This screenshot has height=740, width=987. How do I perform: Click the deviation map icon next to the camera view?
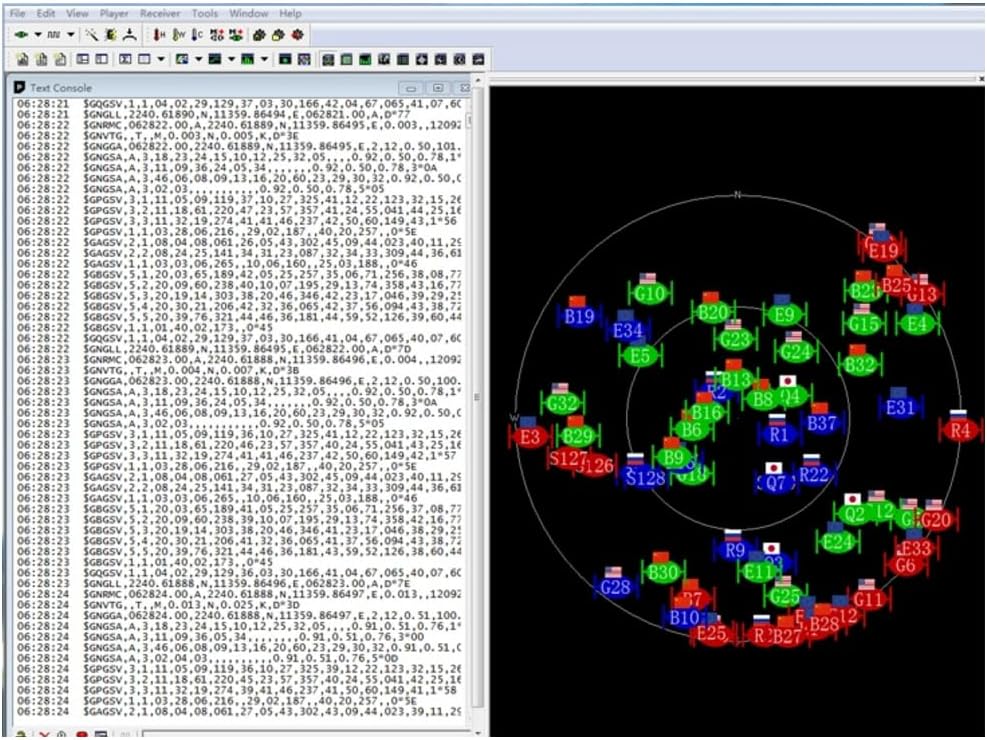[304, 60]
